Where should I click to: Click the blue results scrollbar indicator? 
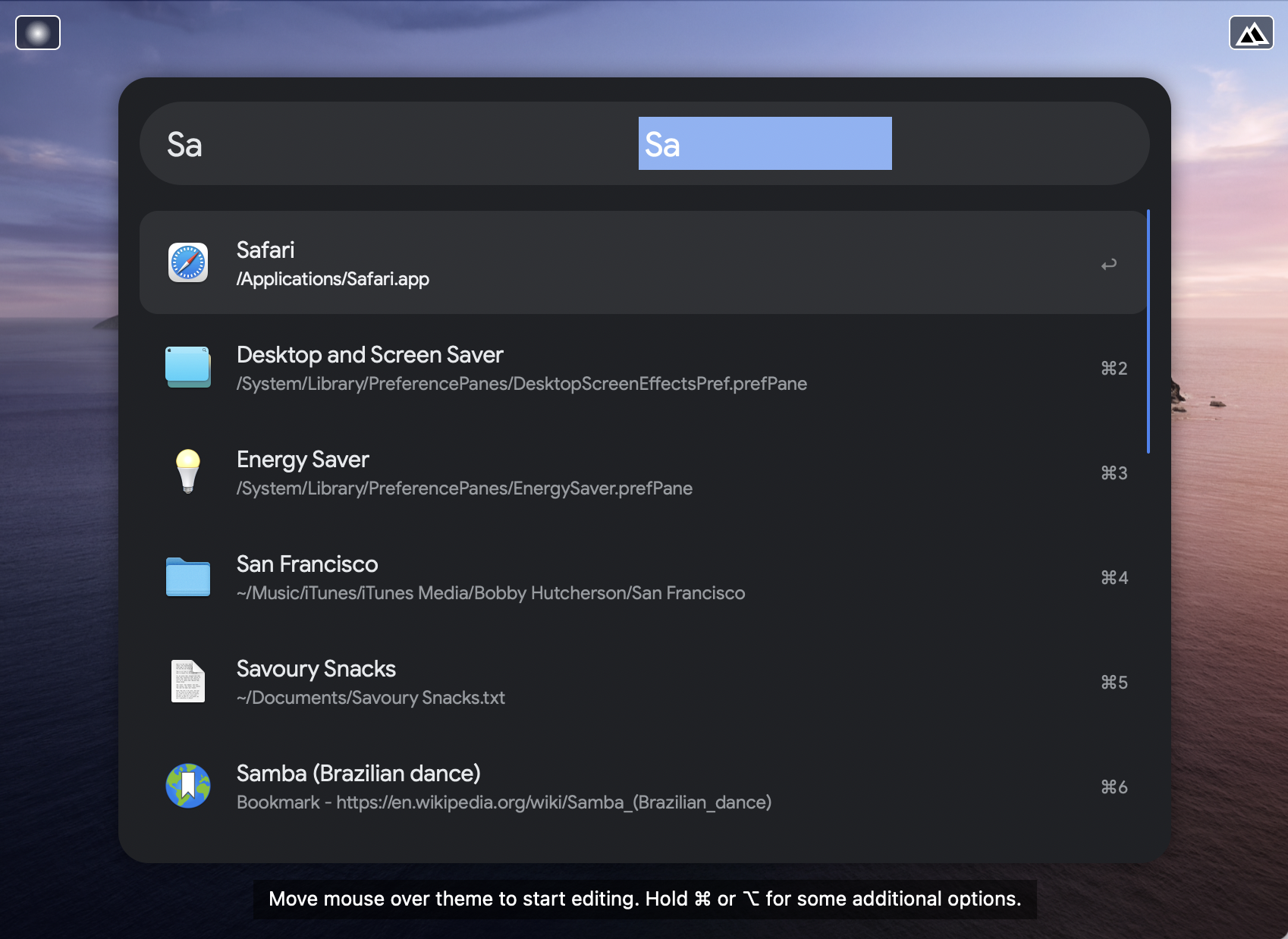tap(1148, 331)
